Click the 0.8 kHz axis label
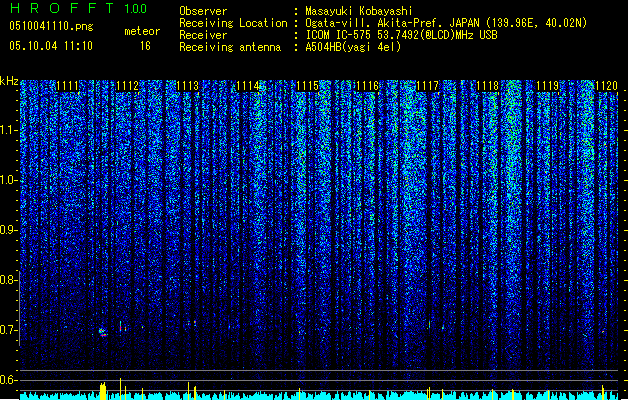Viewport: 629px width, 400px height. pyautogui.click(x=8, y=280)
